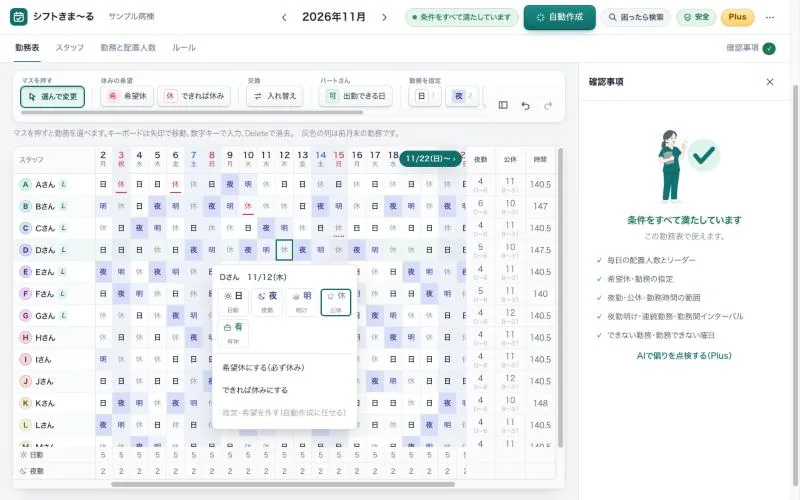800x500 pixels.
Task: Activate the 希望休 marking tool
Action: (x=127, y=96)
